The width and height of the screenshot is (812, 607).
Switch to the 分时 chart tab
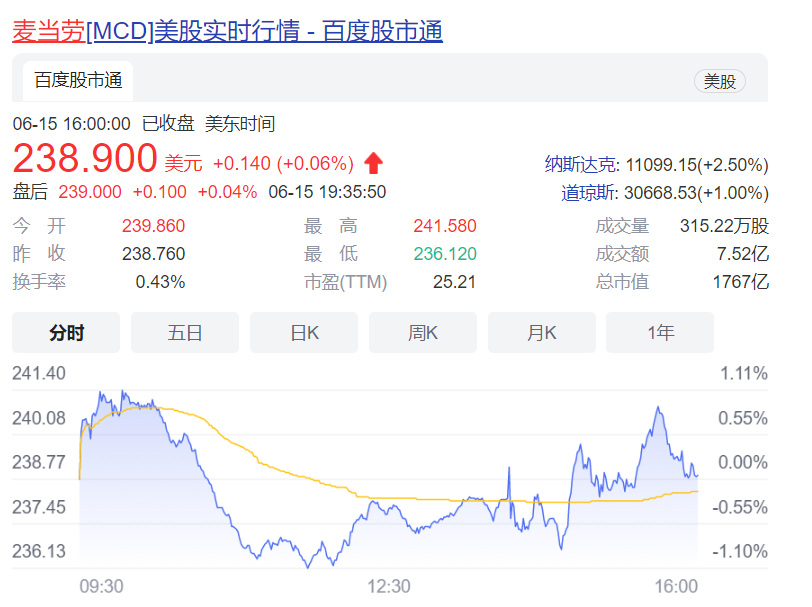tap(66, 333)
